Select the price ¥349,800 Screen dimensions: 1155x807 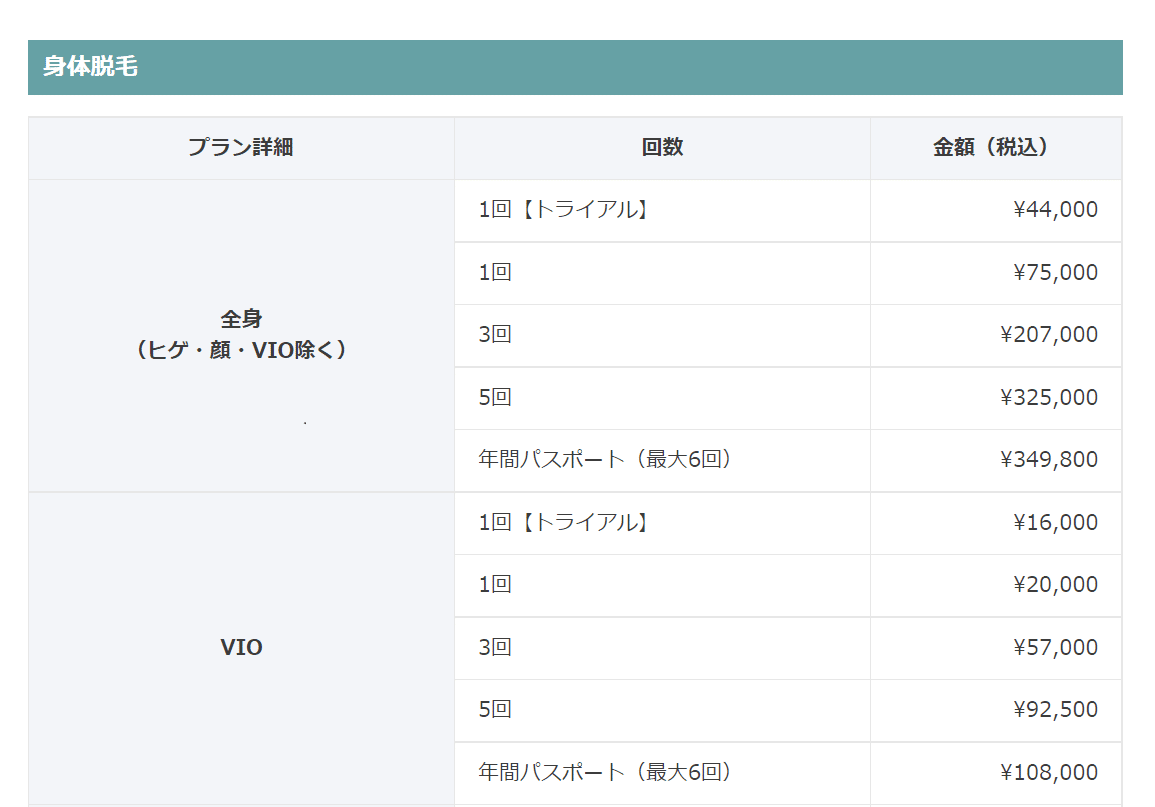[x=1049, y=460]
